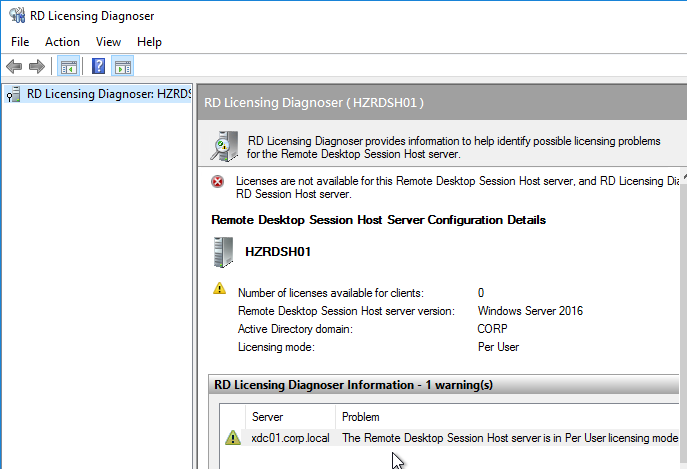
Task: Click the warning icon in the xdc01.corp.local row
Action: click(x=233, y=437)
